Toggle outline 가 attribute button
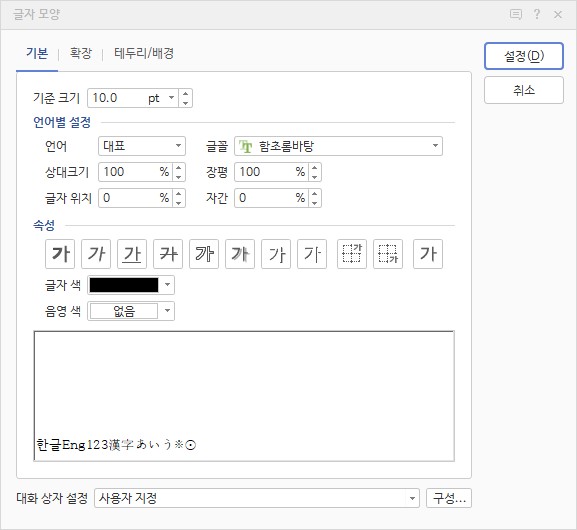 [x=204, y=254]
